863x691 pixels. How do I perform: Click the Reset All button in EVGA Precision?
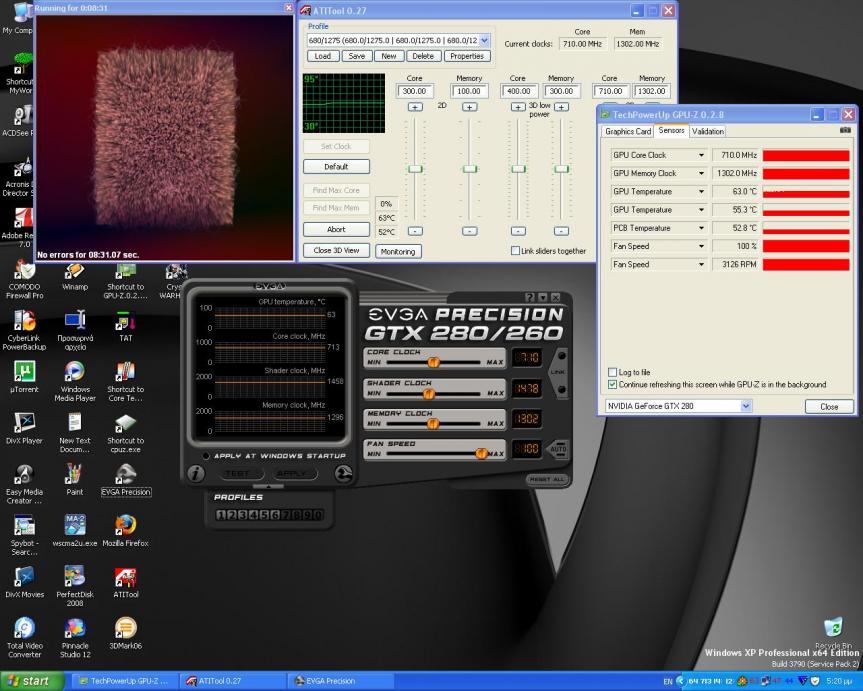click(548, 479)
